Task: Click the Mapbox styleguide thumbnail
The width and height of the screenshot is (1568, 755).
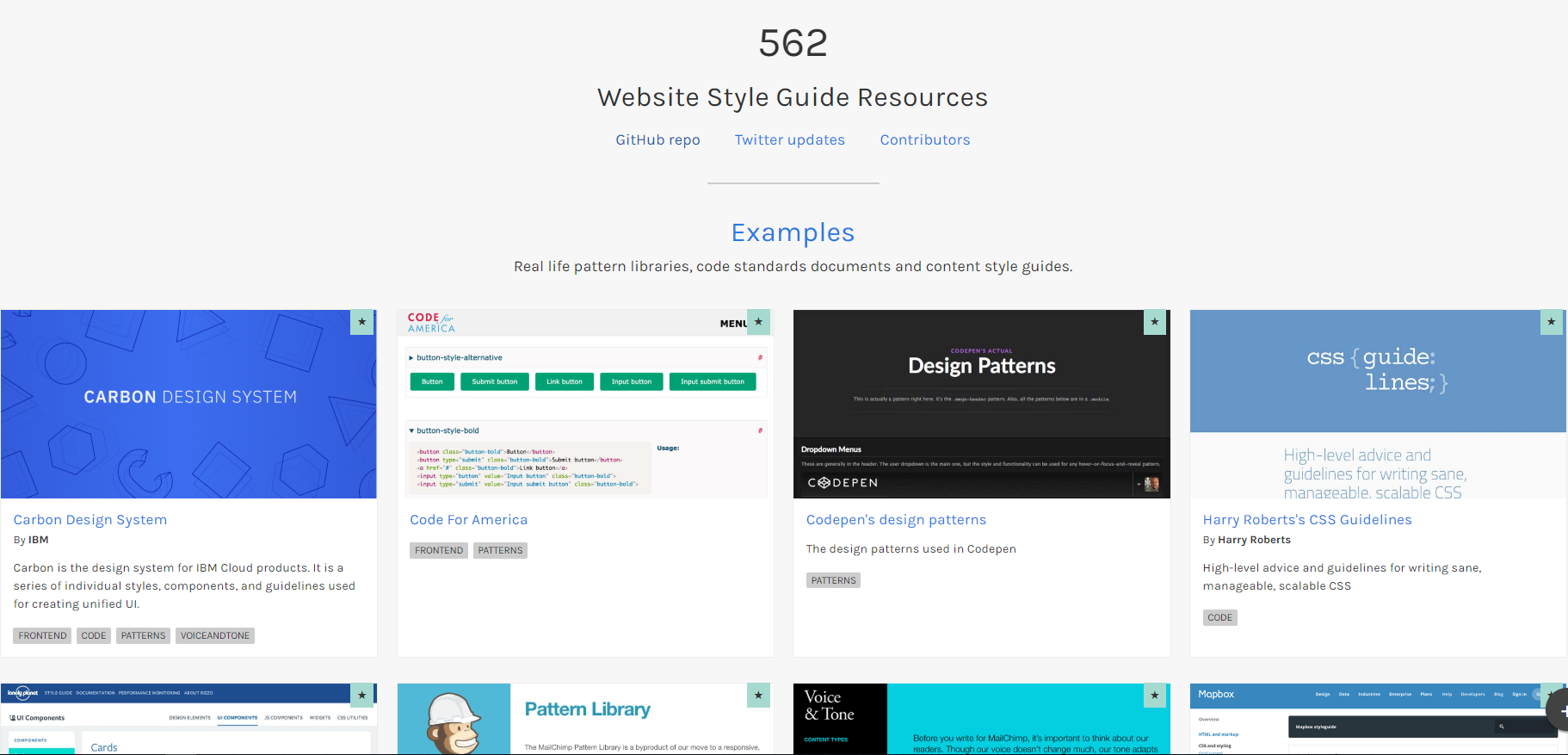Action: pos(1378,720)
